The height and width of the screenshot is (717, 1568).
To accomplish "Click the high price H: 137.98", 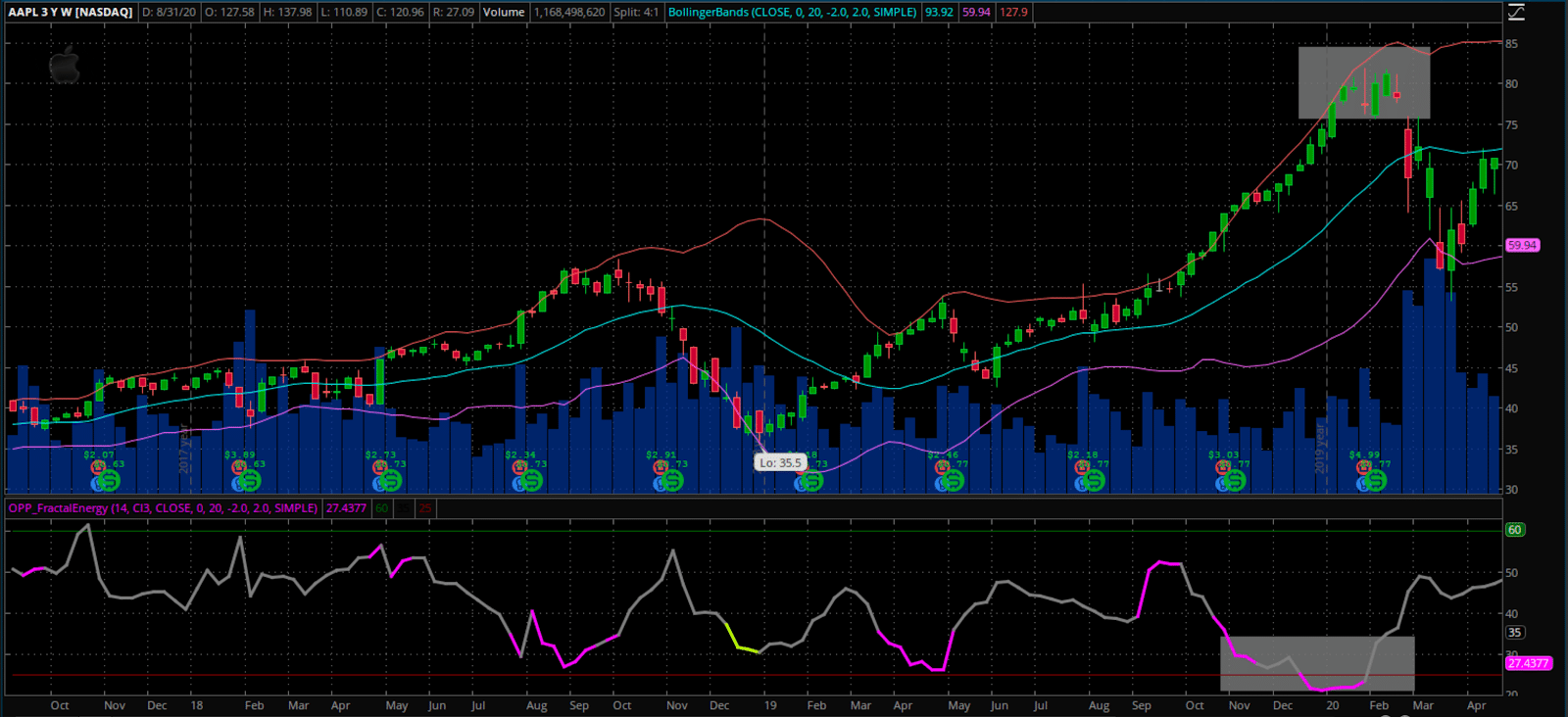I will coord(287,12).
